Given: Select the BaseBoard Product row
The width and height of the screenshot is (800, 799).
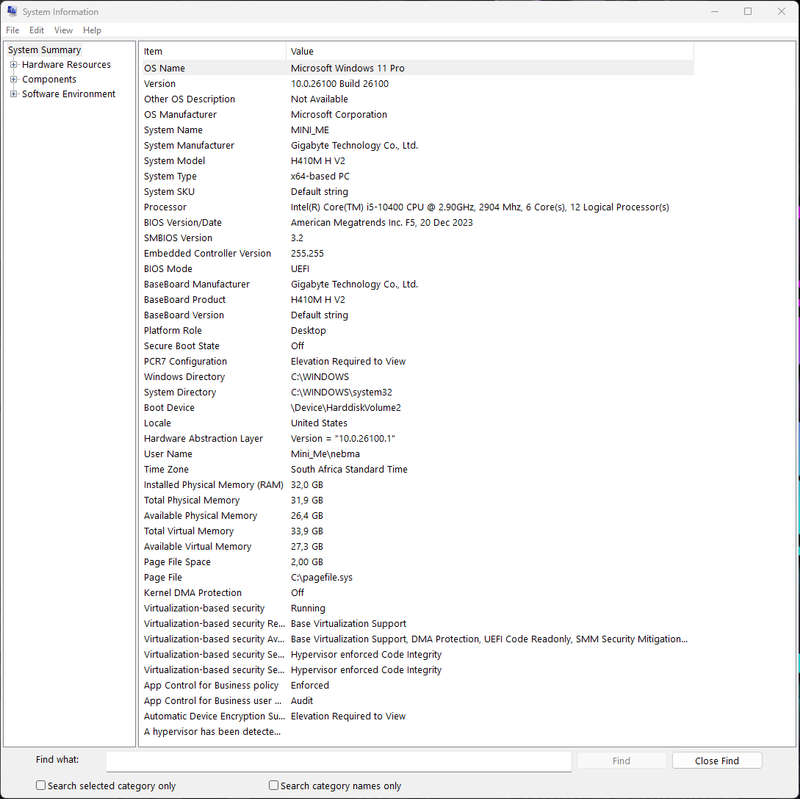Looking at the screenshot, I should tap(417, 299).
